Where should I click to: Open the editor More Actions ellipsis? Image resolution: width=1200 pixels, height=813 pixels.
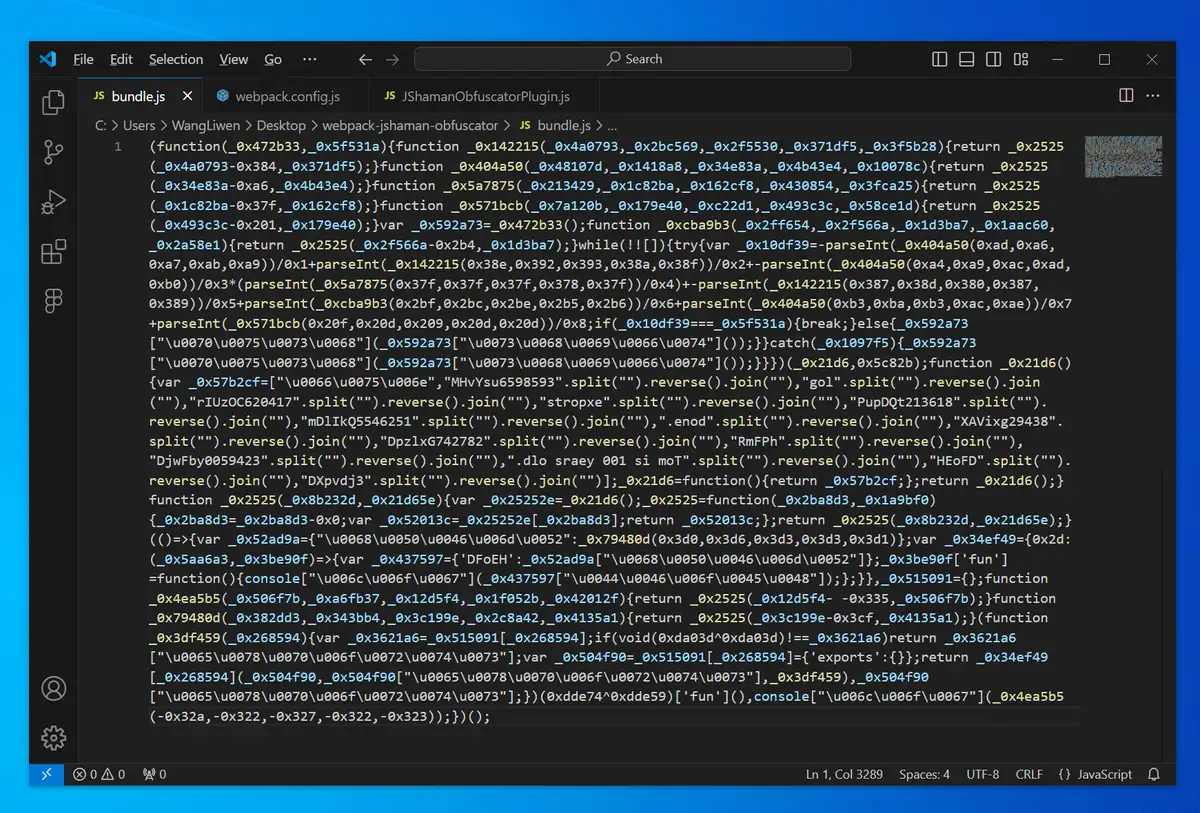(x=1153, y=96)
